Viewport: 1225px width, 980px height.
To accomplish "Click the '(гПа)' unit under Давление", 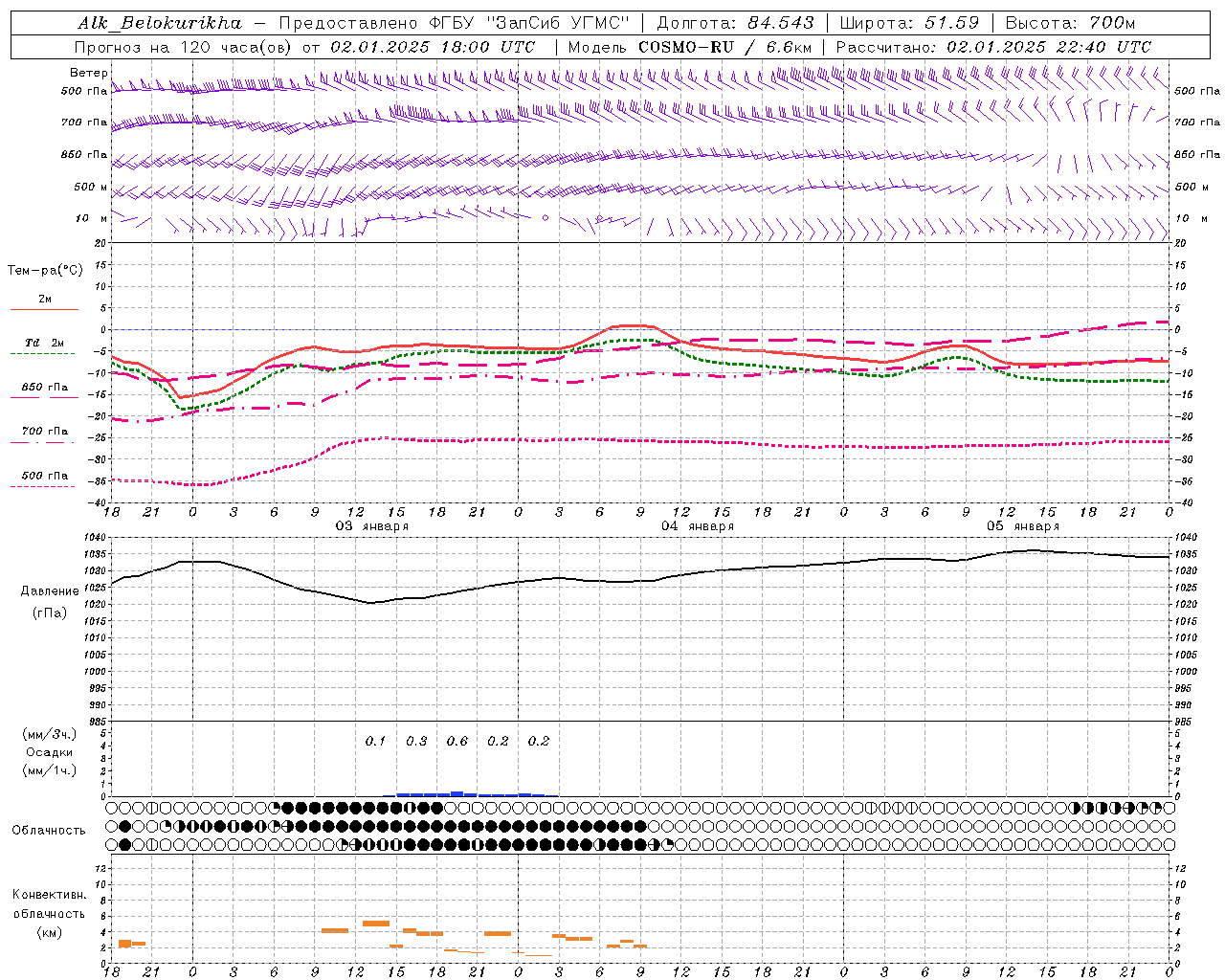I will (x=50, y=612).
